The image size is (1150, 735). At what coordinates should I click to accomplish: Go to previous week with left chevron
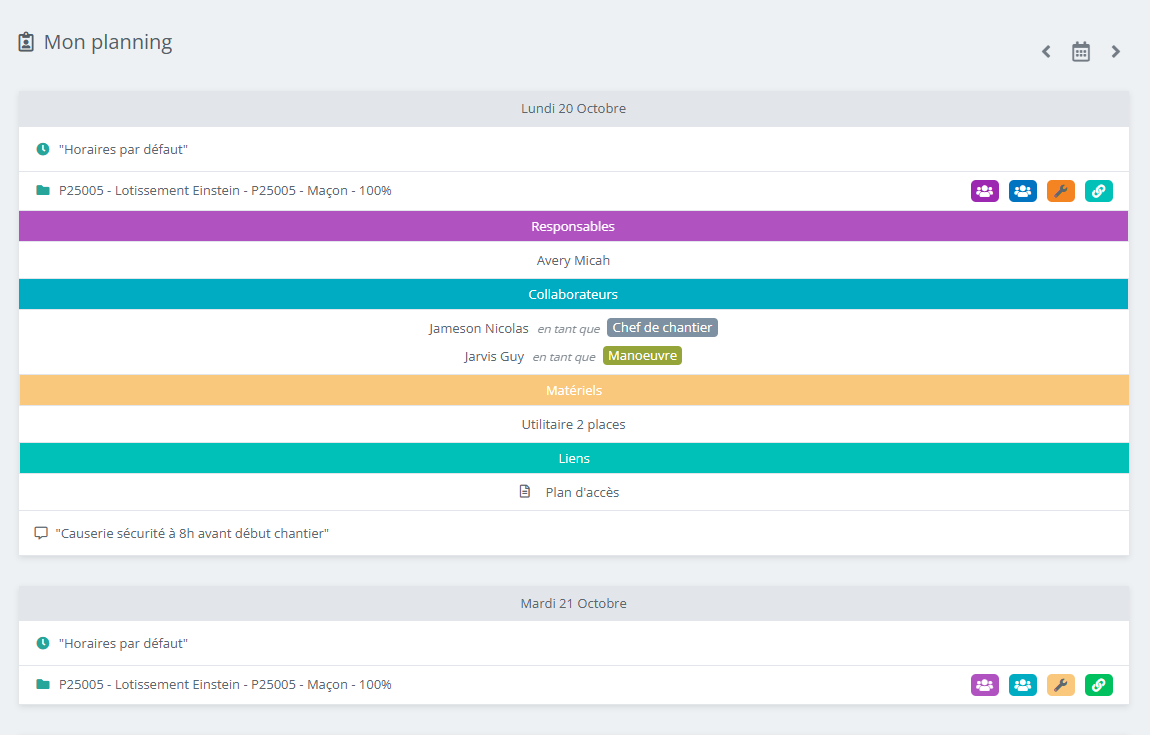(x=1046, y=52)
